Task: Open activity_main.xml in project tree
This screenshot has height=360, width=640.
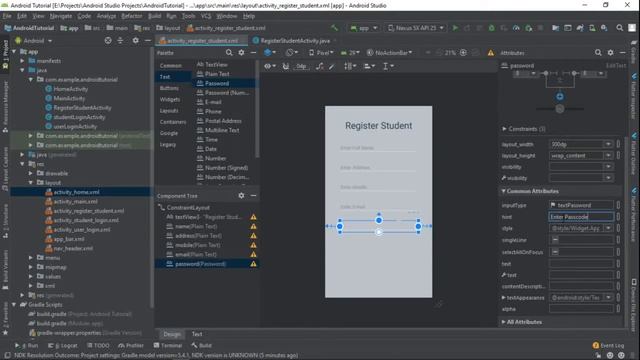Action: click(x=76, y=202)
